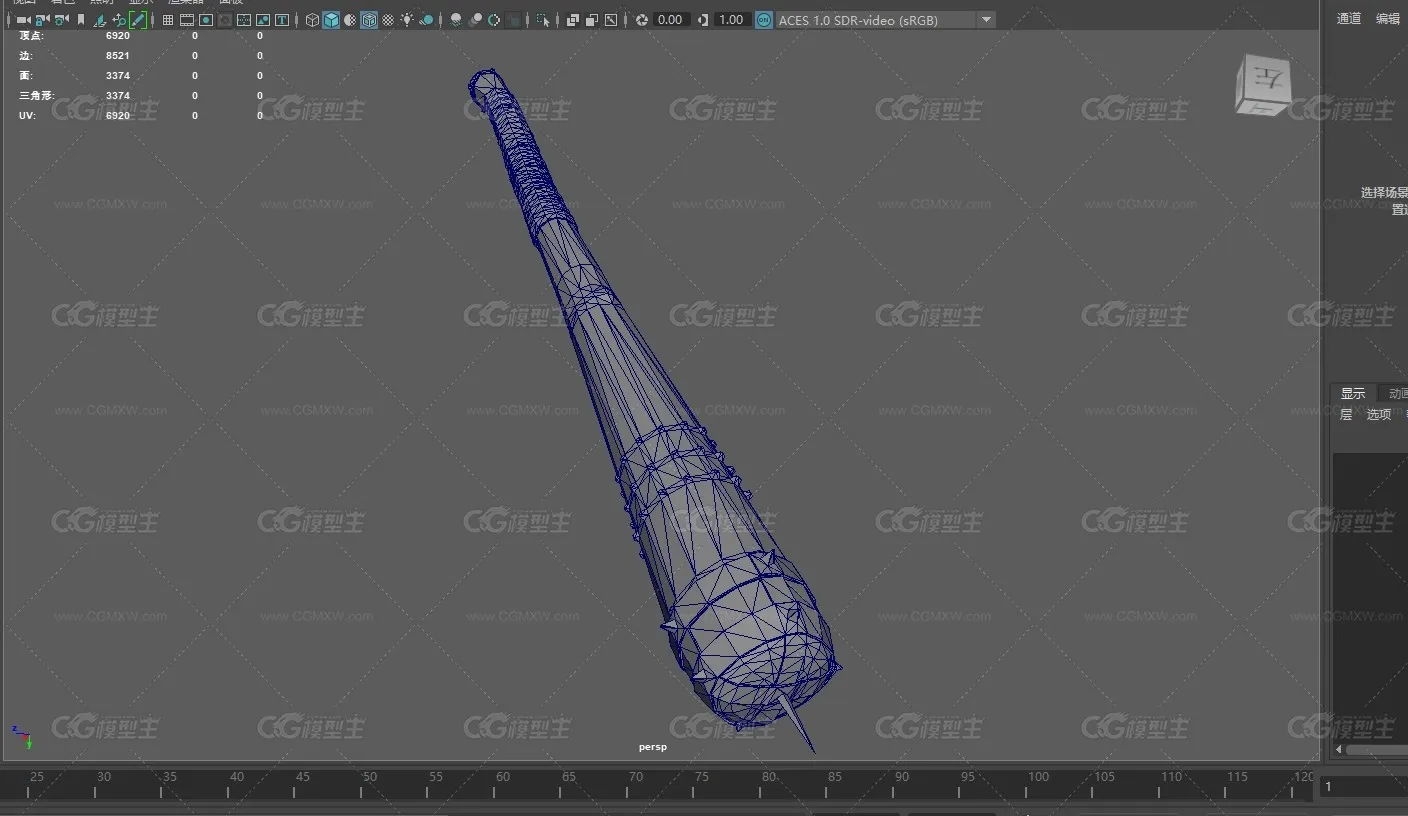The width and height of the screenshot is (1408, 816).
Task: Edit the Exposure value 0.00
Action: point(671,20)
